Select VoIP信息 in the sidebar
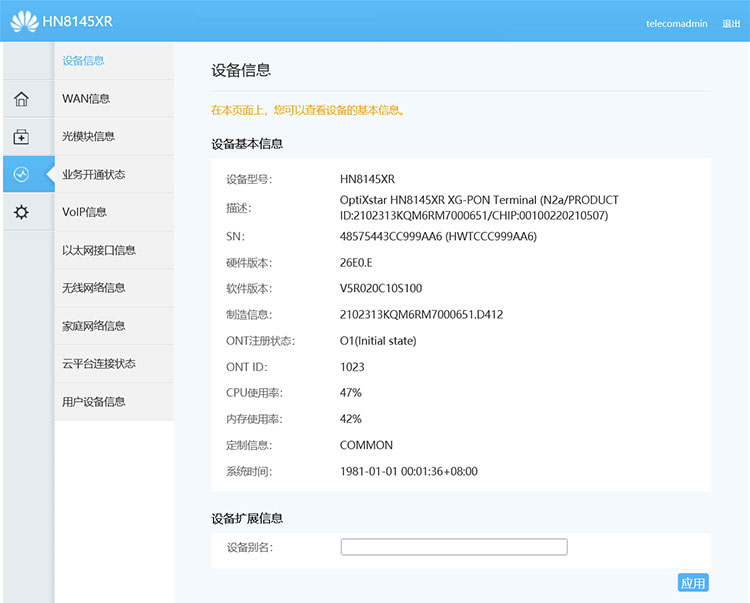 click(84, 212)
